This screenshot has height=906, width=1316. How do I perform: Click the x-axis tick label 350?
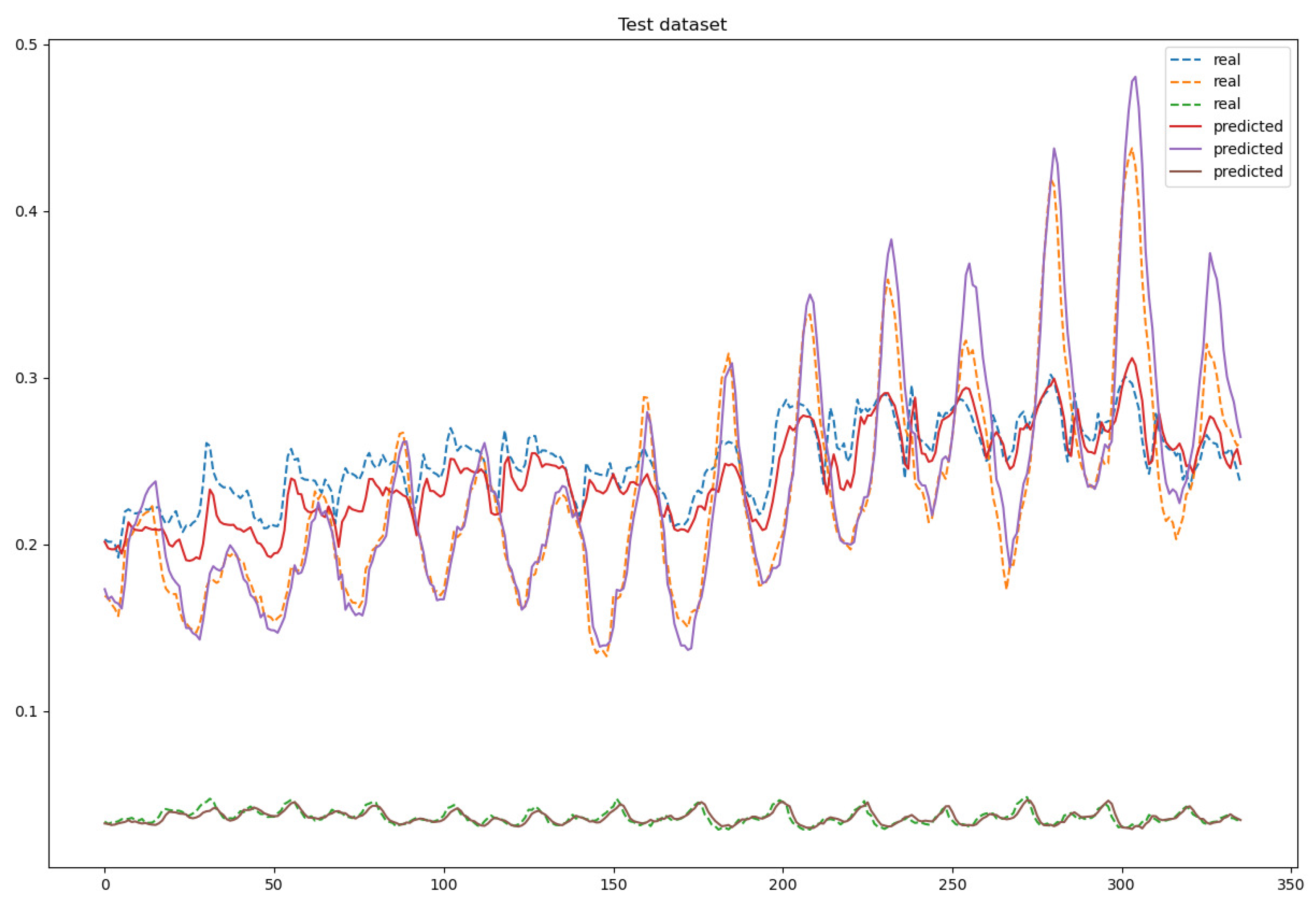(1291, 886)
